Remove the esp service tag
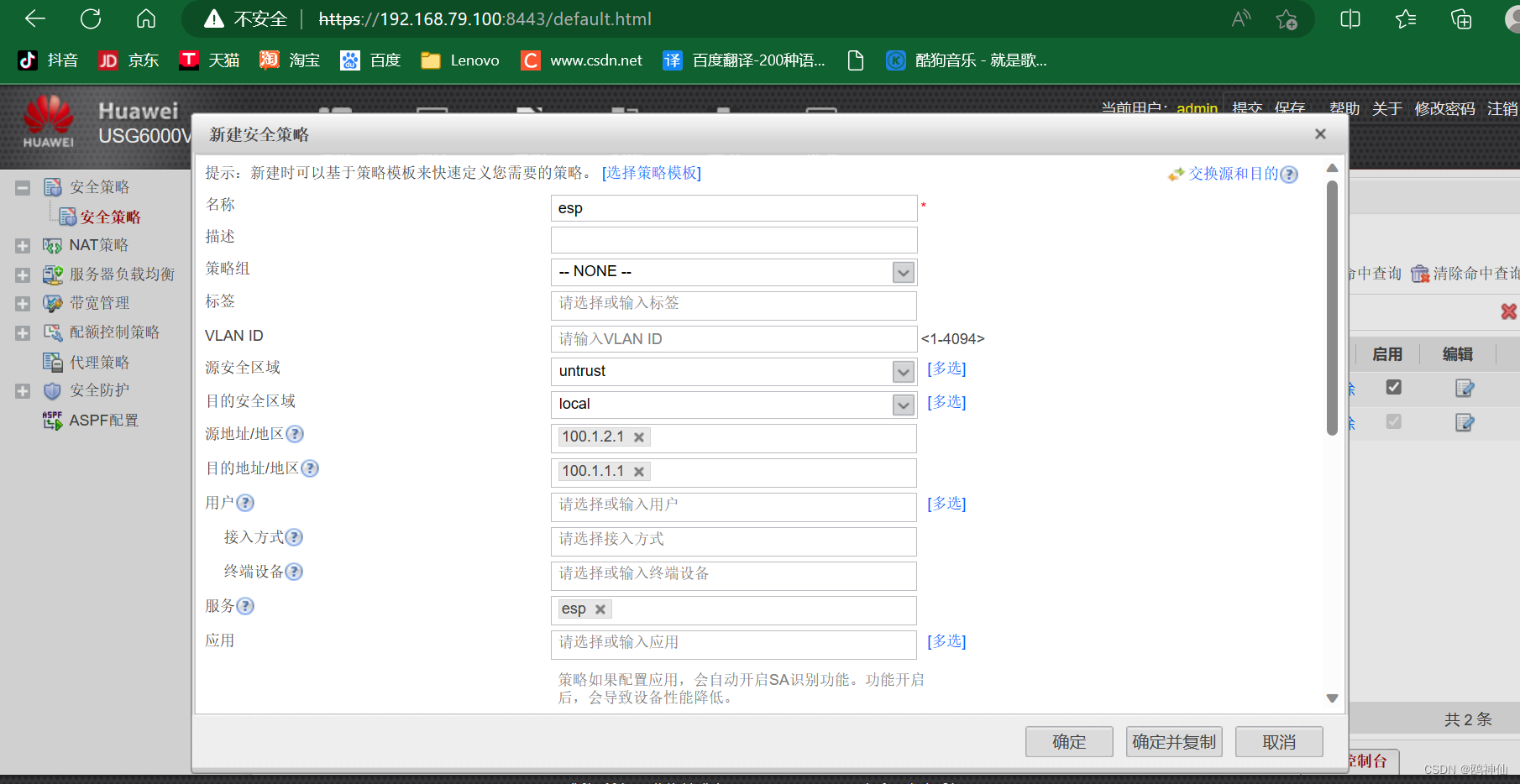The image size is (1520, 784). click(600, 609)
